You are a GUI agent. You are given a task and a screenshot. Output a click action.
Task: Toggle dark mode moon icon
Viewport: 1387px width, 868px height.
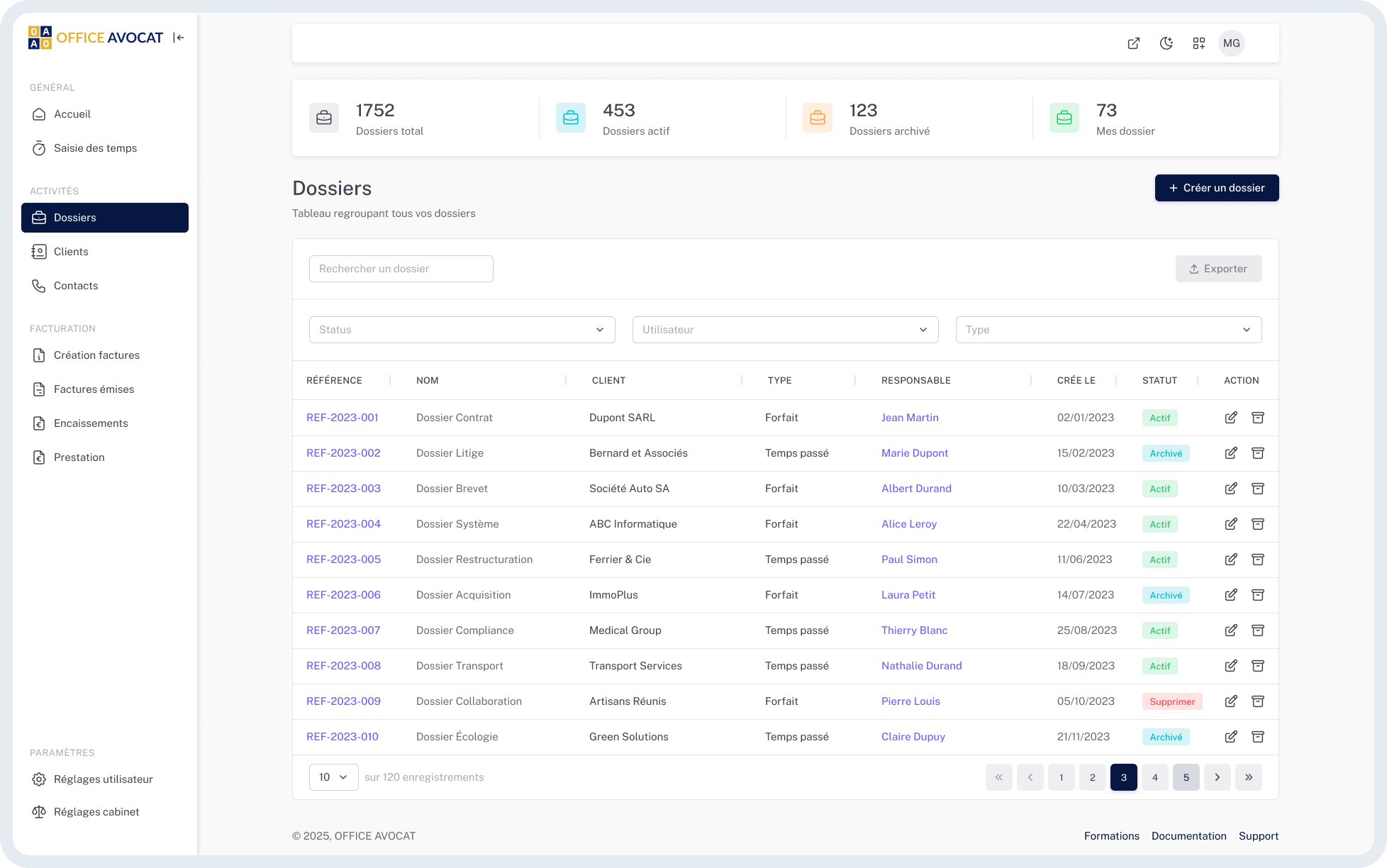pos(1166,43)
